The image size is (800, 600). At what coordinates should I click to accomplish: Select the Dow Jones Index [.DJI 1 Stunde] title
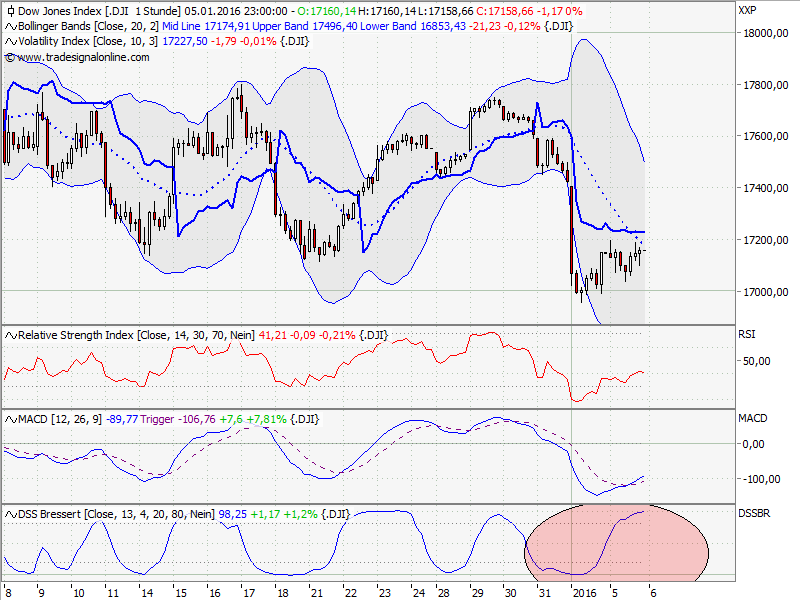coord(99,11)
